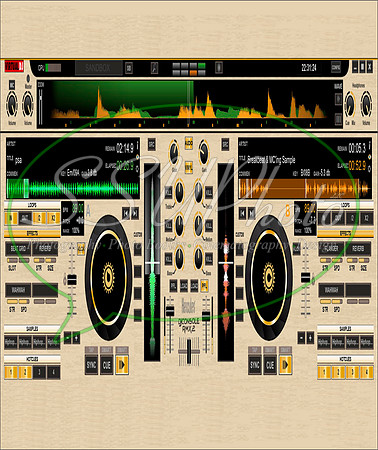Click the minus button near deck A samples

(x=68, y=338)
